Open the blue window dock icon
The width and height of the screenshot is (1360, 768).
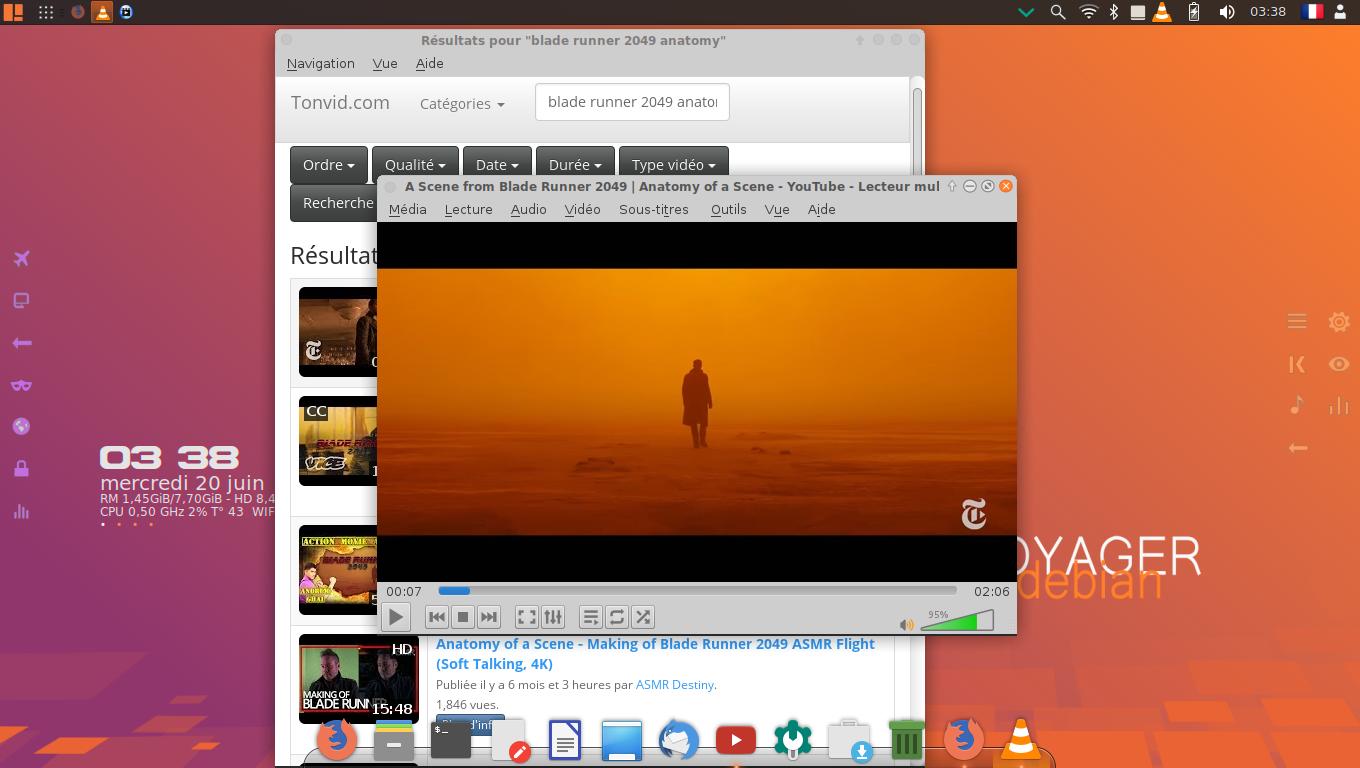pyautogui.click(x=621, y=741)
